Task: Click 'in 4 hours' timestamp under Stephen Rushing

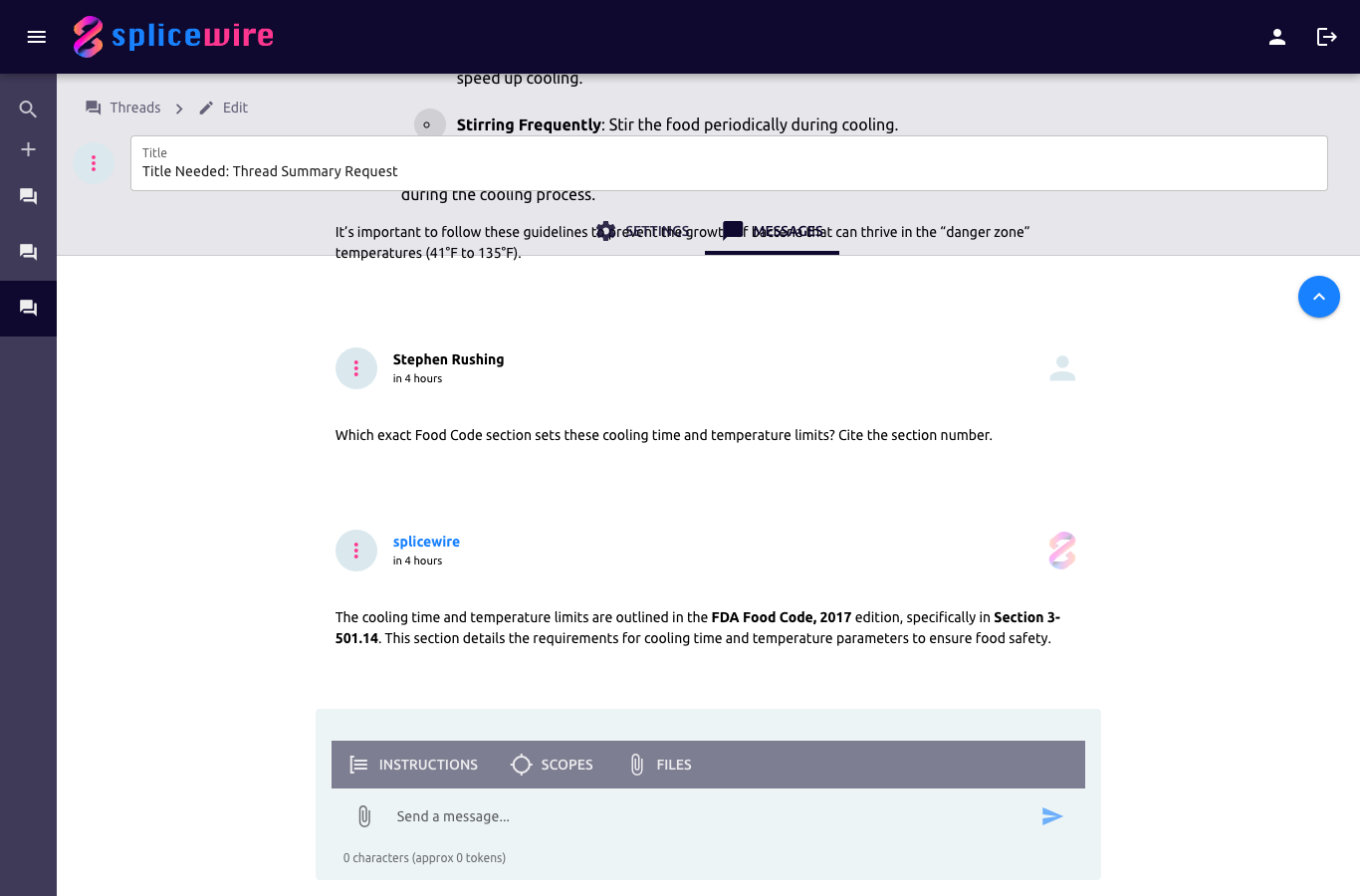Action: (417, 378)
